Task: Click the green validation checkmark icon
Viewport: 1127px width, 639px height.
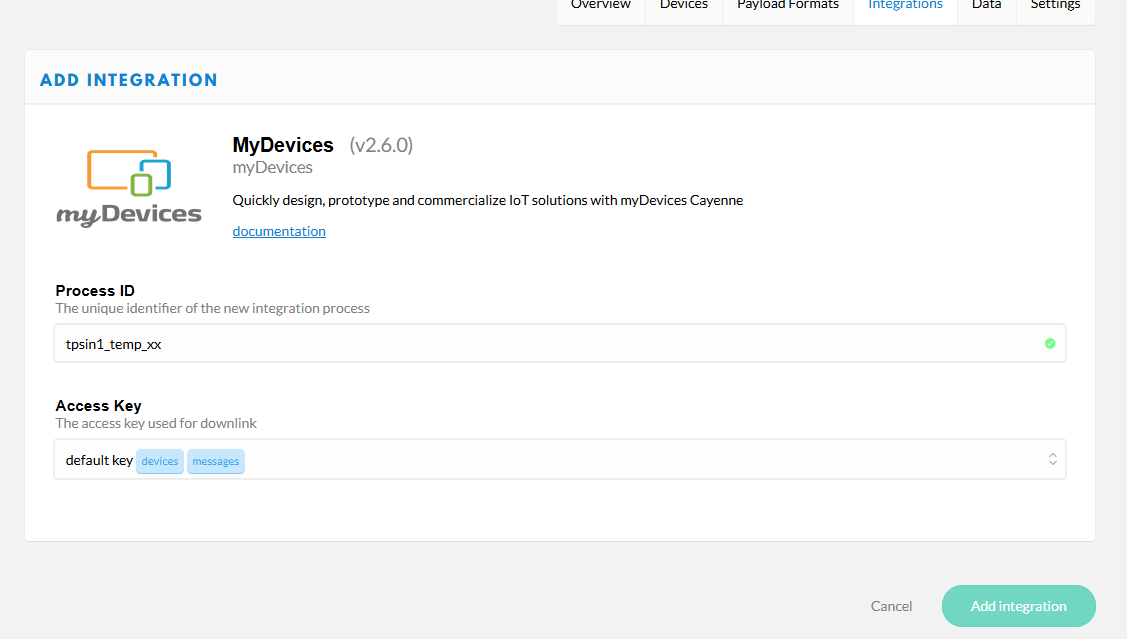Action: [x=1049, y=344]
